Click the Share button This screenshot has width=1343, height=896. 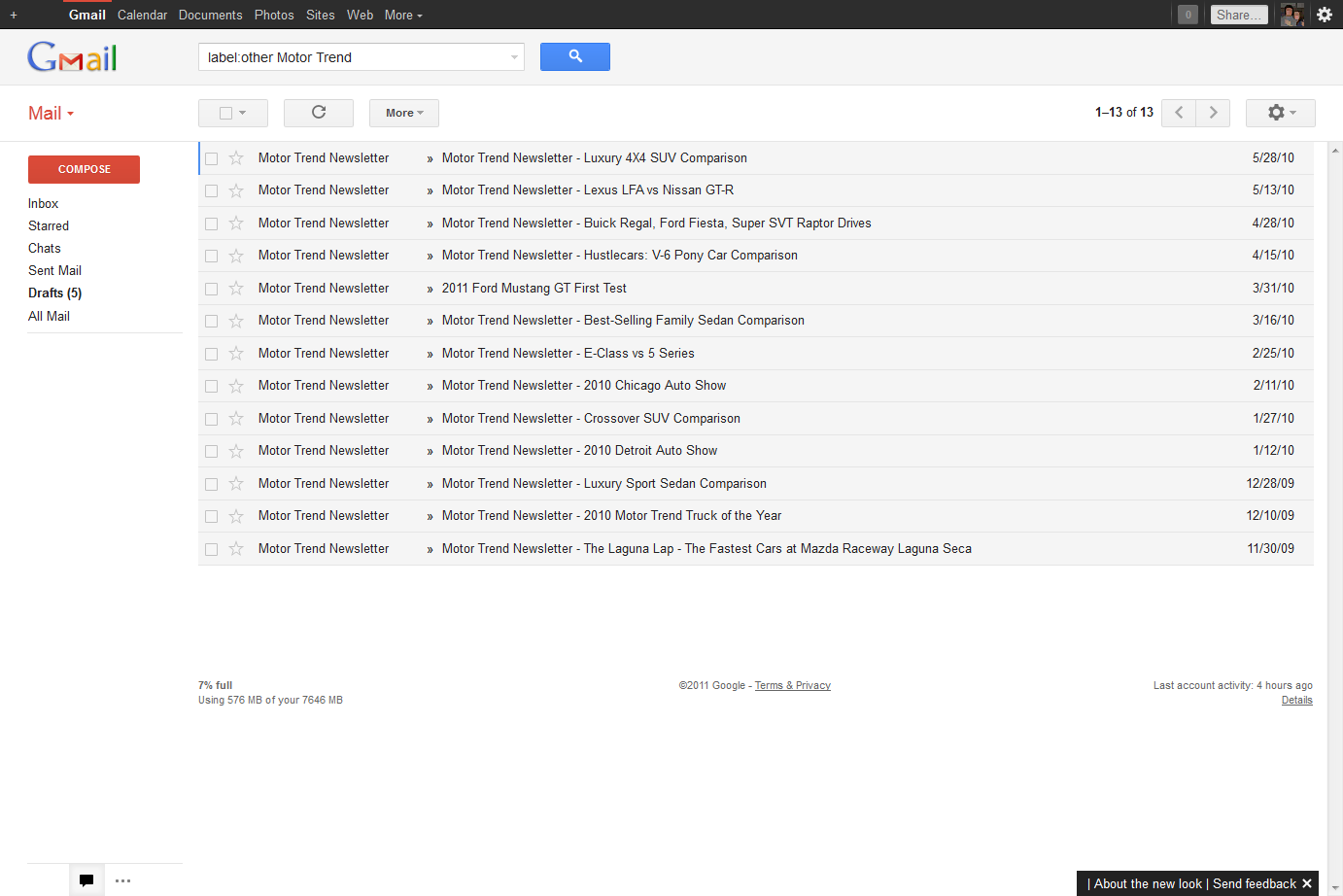coord(1239,15)
